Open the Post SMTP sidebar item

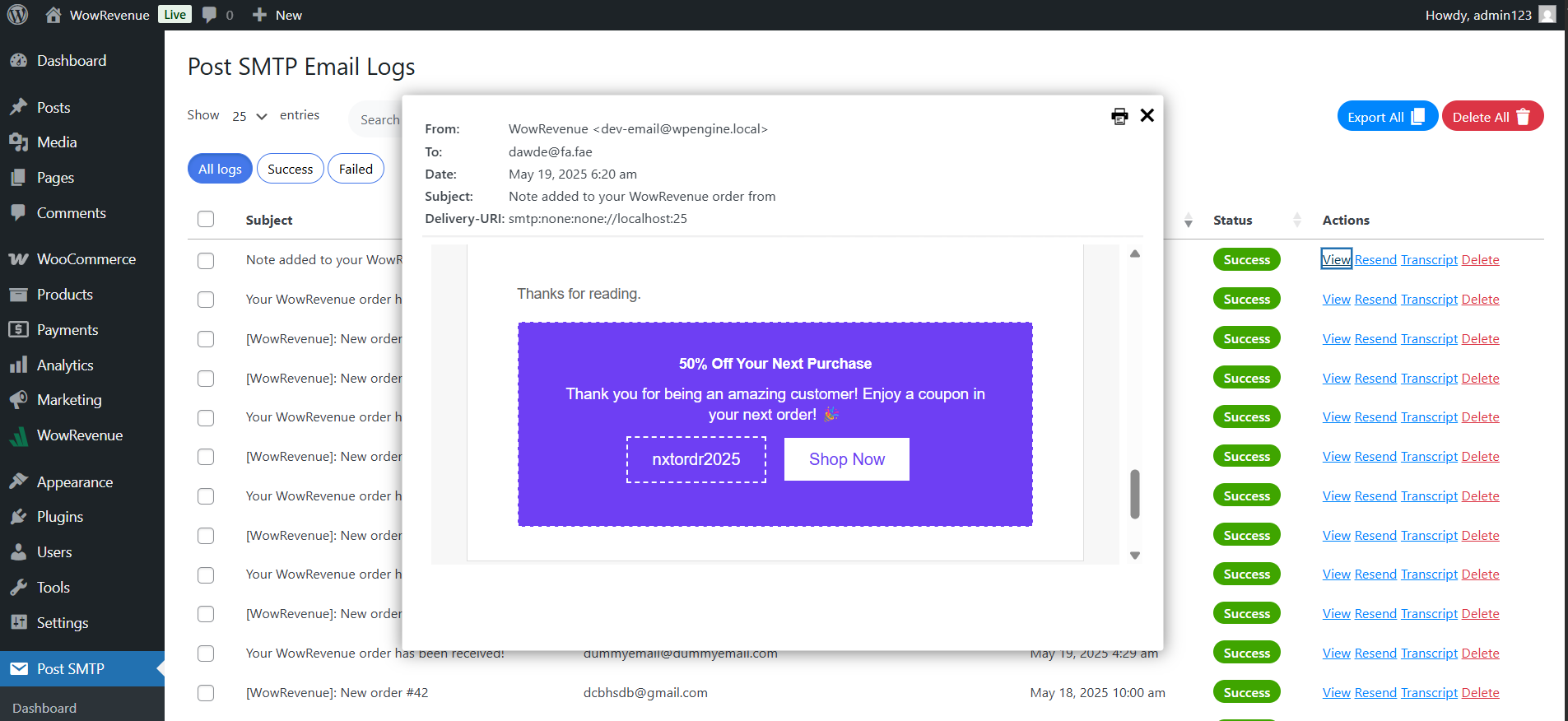pos(82,669)
